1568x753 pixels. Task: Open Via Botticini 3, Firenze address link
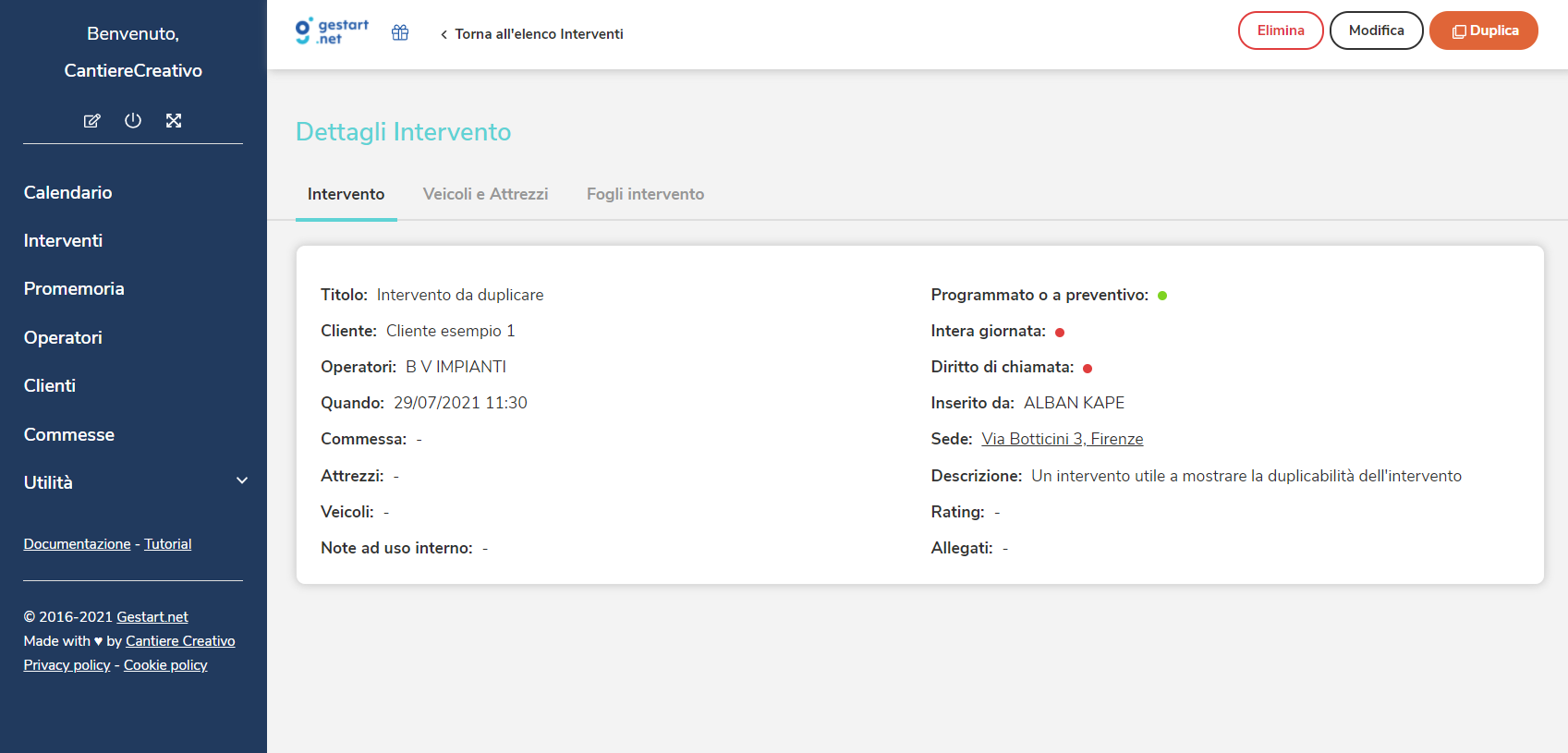click(x=1063, y=439)
